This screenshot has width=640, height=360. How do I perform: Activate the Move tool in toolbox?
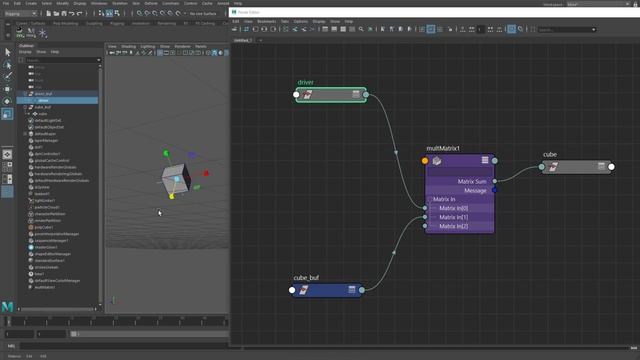coord(7,89)
